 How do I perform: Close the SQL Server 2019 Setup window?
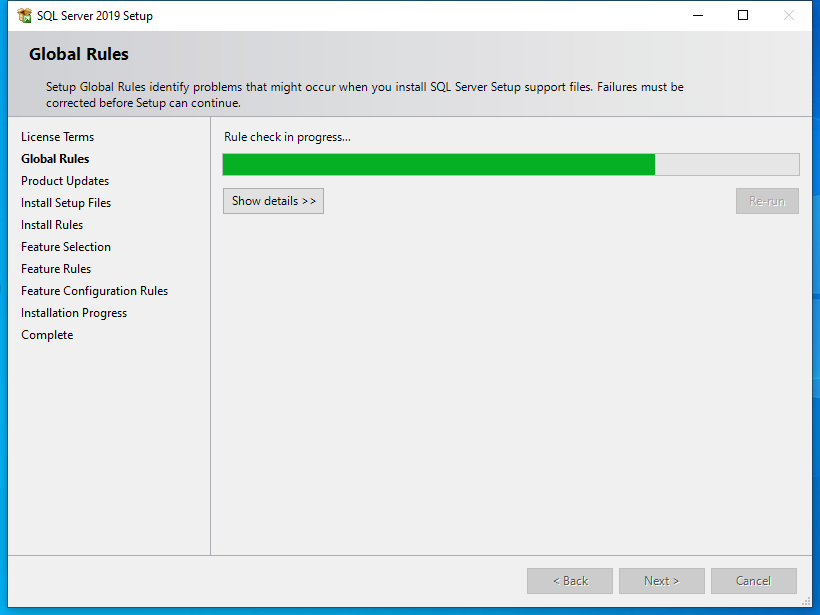[789, 16]
